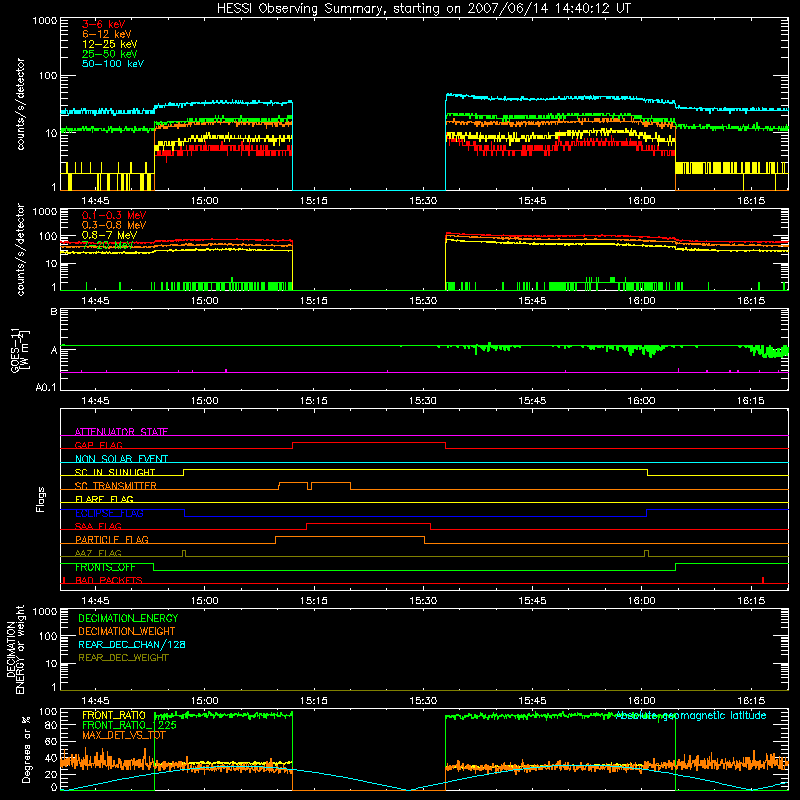Viewport: 800px width, 800px height.
Task: Click the Absolute geomagnetic latitude label
Action: click(691, 715)
